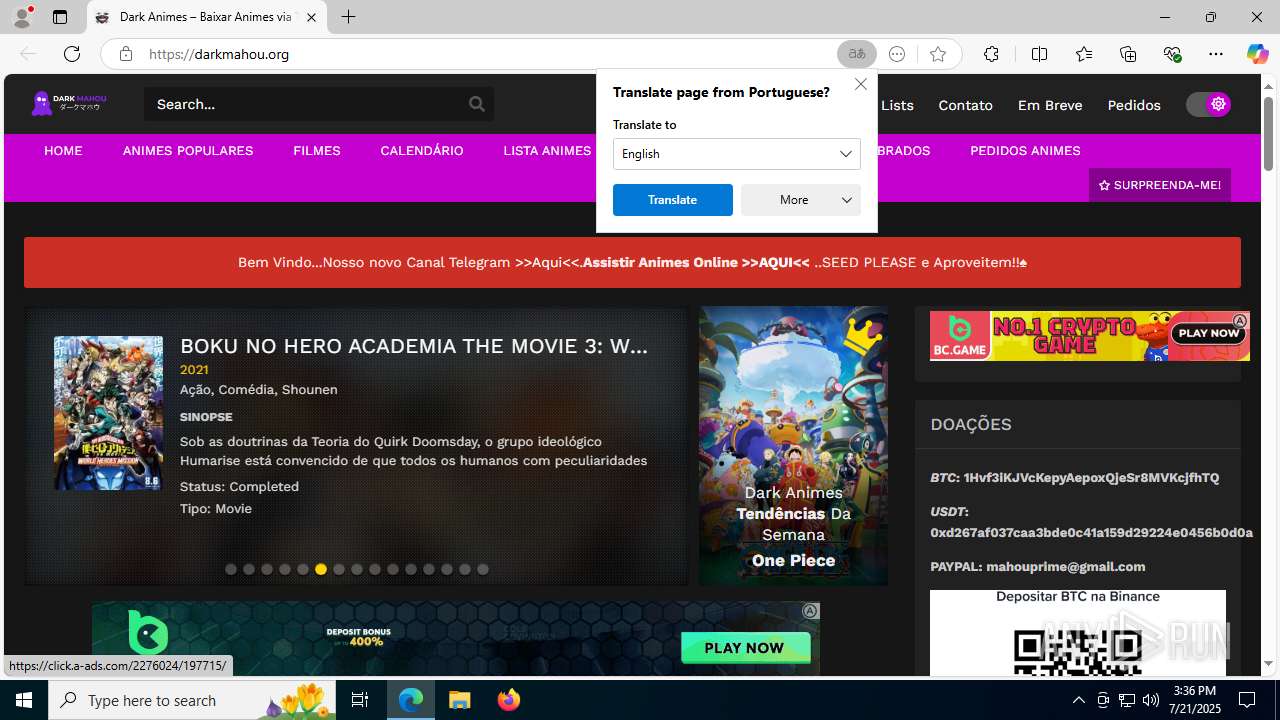Open Windows Start menu

point(24,700)
